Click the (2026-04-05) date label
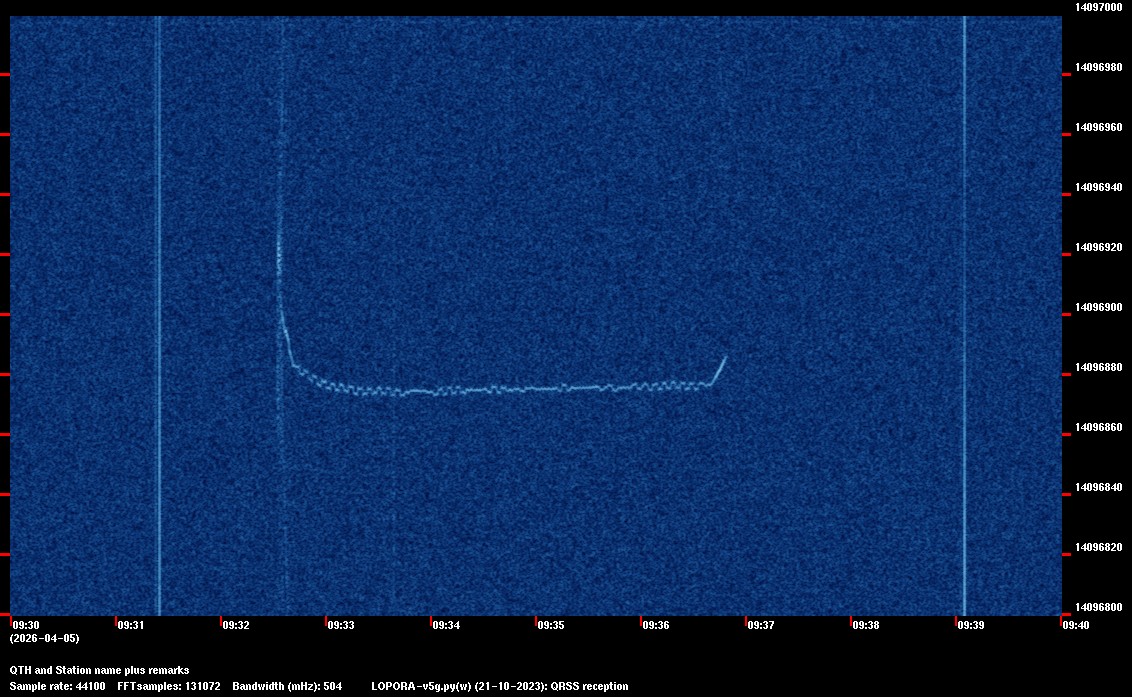Screen dimensions: 1132x697 click(44, 638)
